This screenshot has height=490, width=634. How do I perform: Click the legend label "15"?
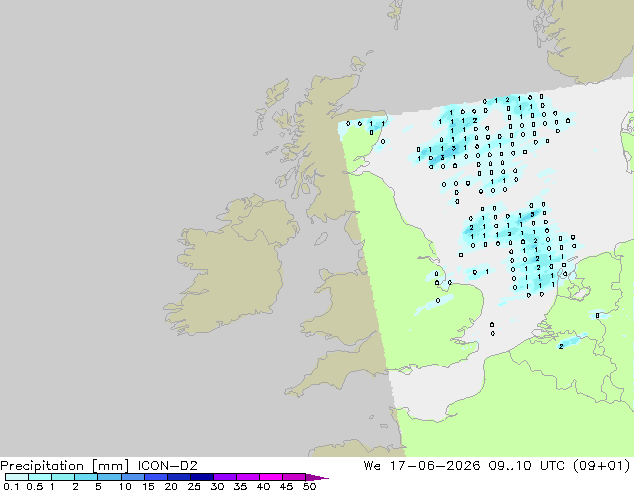point(148,486)
